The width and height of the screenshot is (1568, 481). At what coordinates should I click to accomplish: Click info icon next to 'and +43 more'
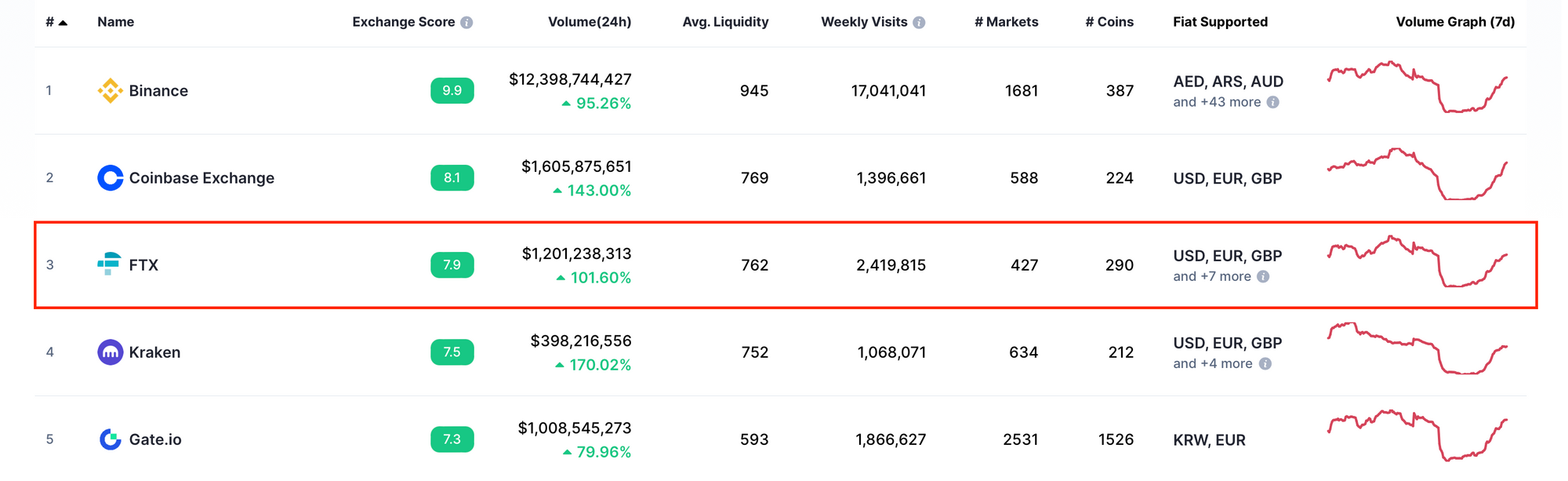tap(1273, 102)
